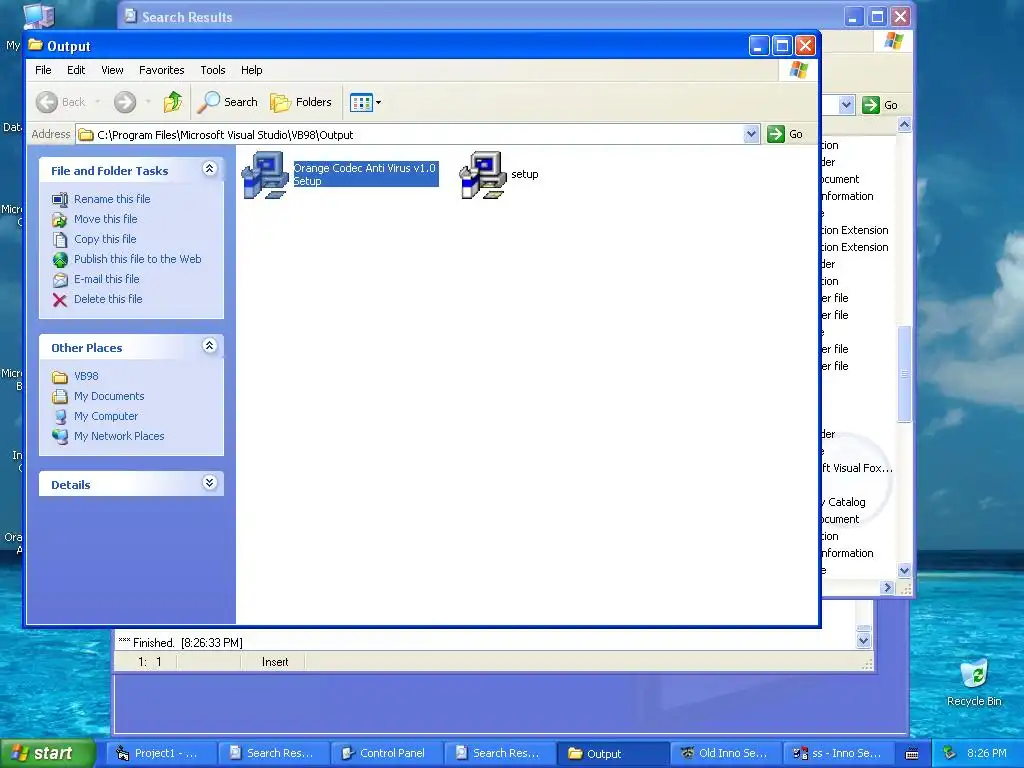Screen dimensions: 1024x768
Task: Open My Network Places link
Action: pos(119,436)
